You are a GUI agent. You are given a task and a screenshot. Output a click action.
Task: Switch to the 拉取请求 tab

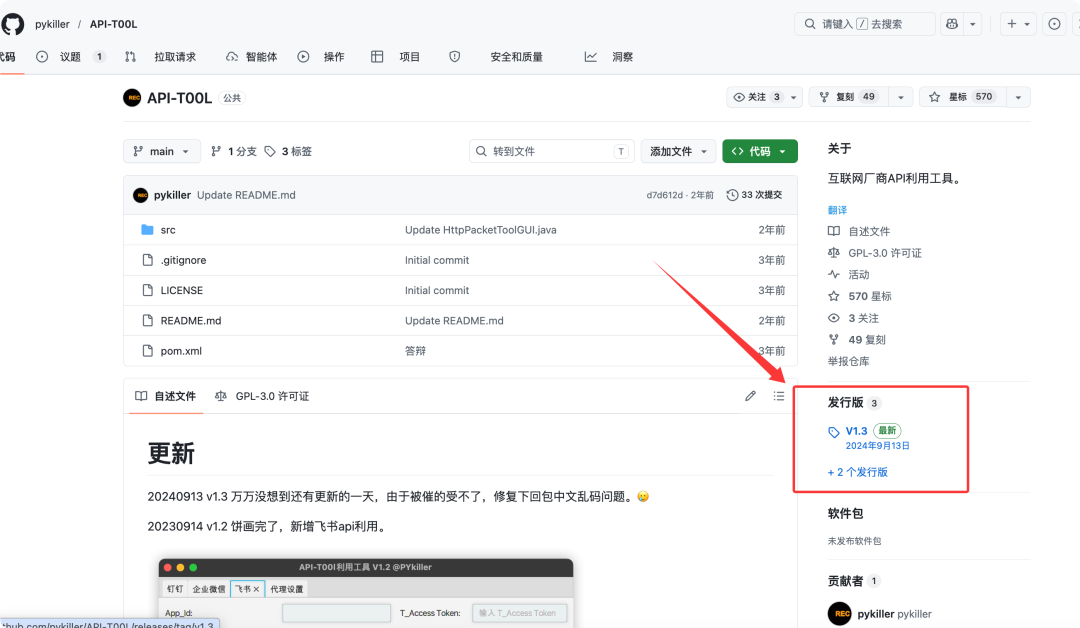tap(160, 57)
